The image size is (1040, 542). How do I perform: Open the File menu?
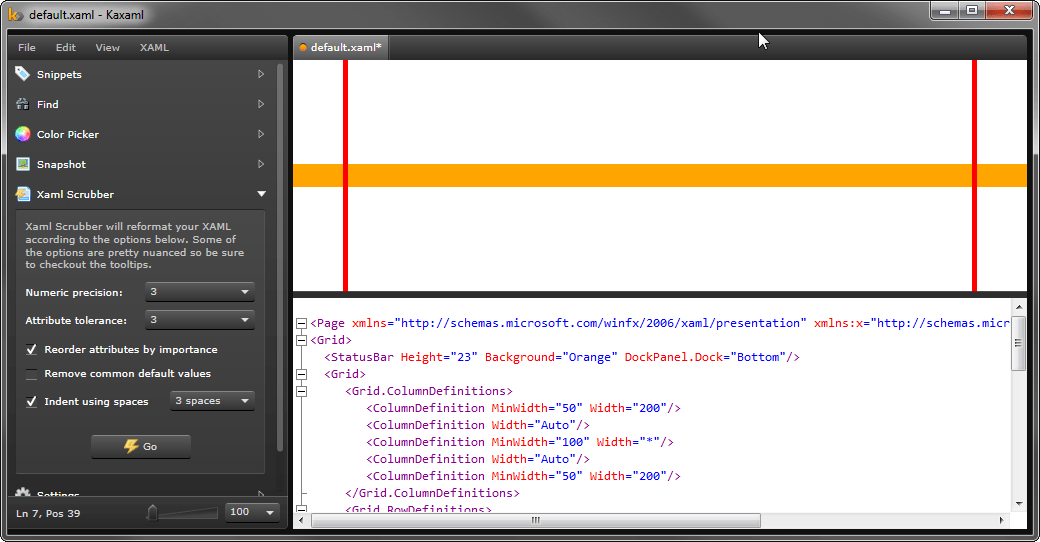point(27,47)
